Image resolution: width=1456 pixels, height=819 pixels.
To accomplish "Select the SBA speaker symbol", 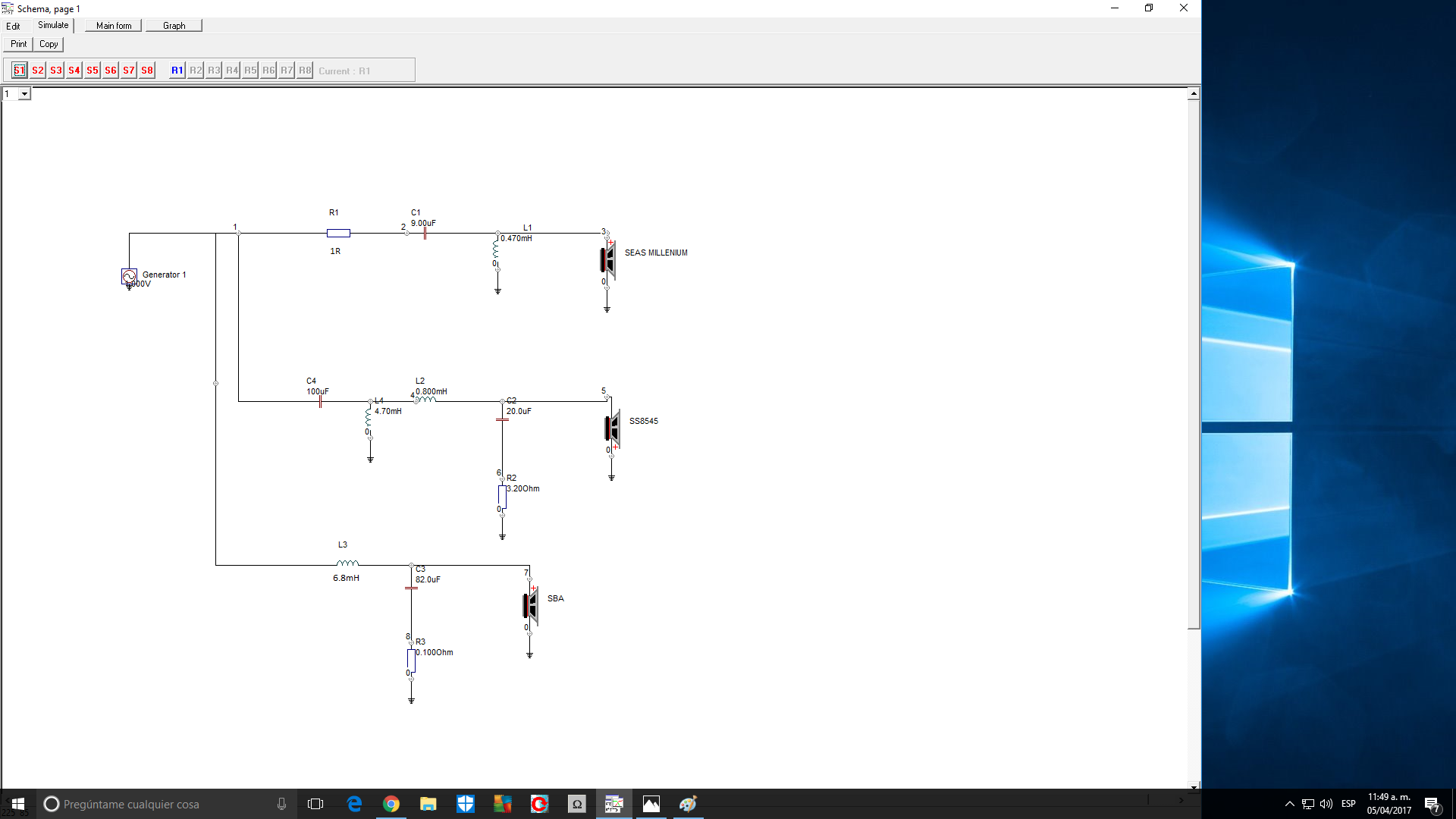I will [x=530, y=606].
